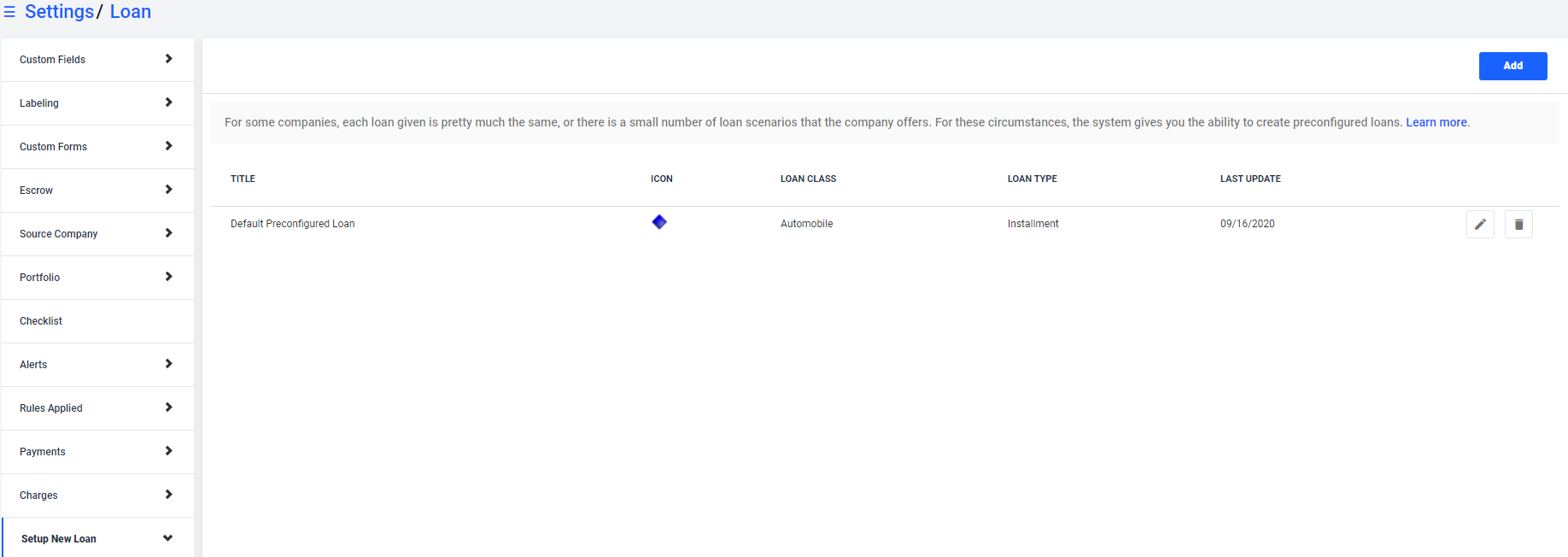Screen dimensions: 1568x557
Task: Expand the Charges chevron
Action: [x=168, y=495]
